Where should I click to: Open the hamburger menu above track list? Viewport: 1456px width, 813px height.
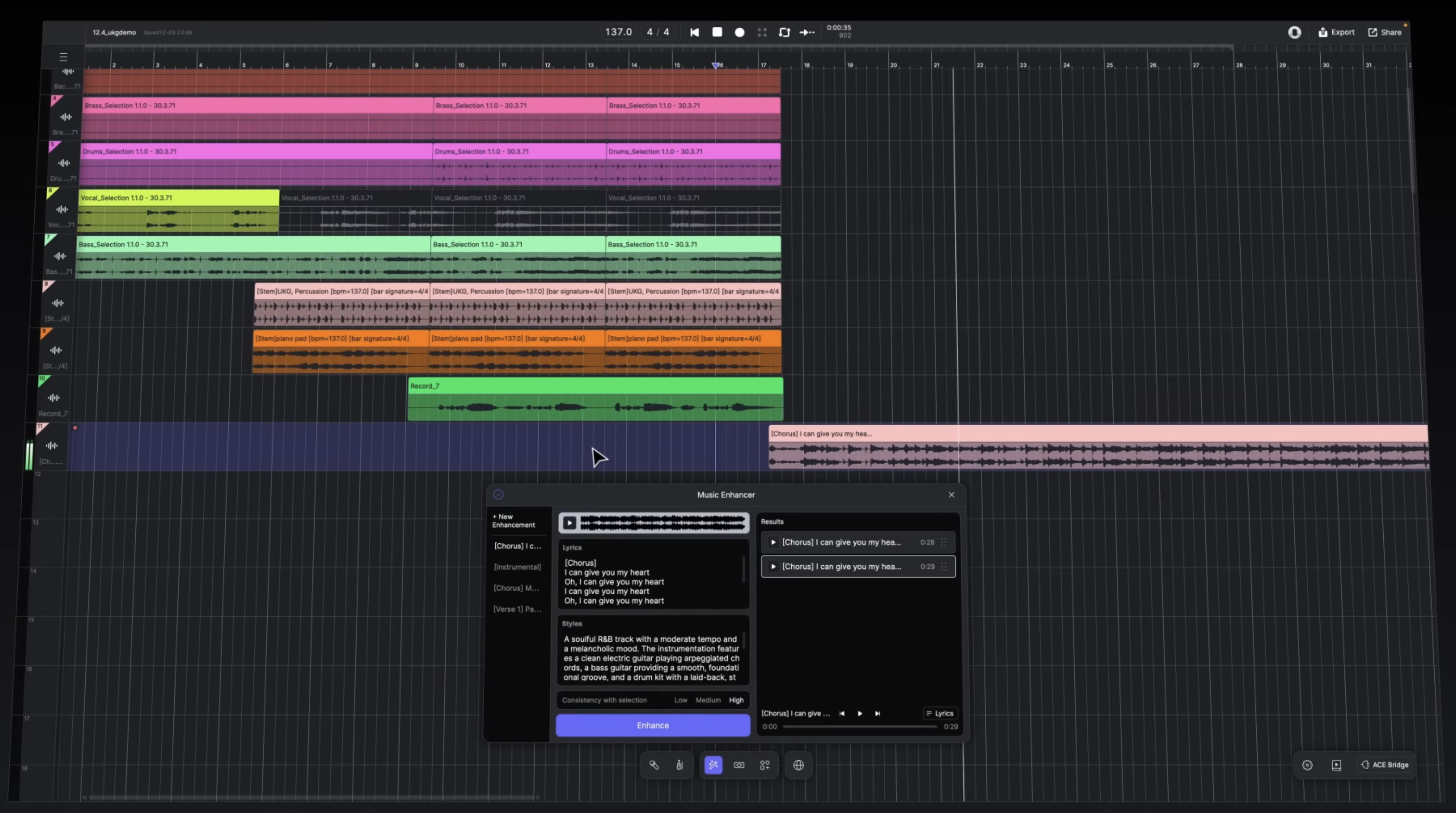pos(63,57)
